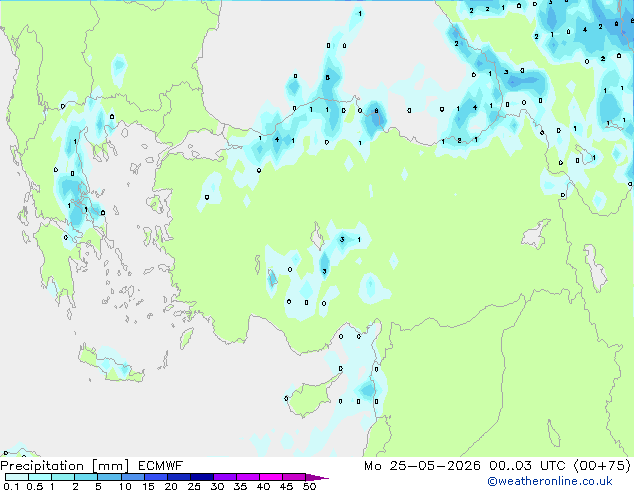Click the above-50 legend arrow tip

tap(317, 477)
